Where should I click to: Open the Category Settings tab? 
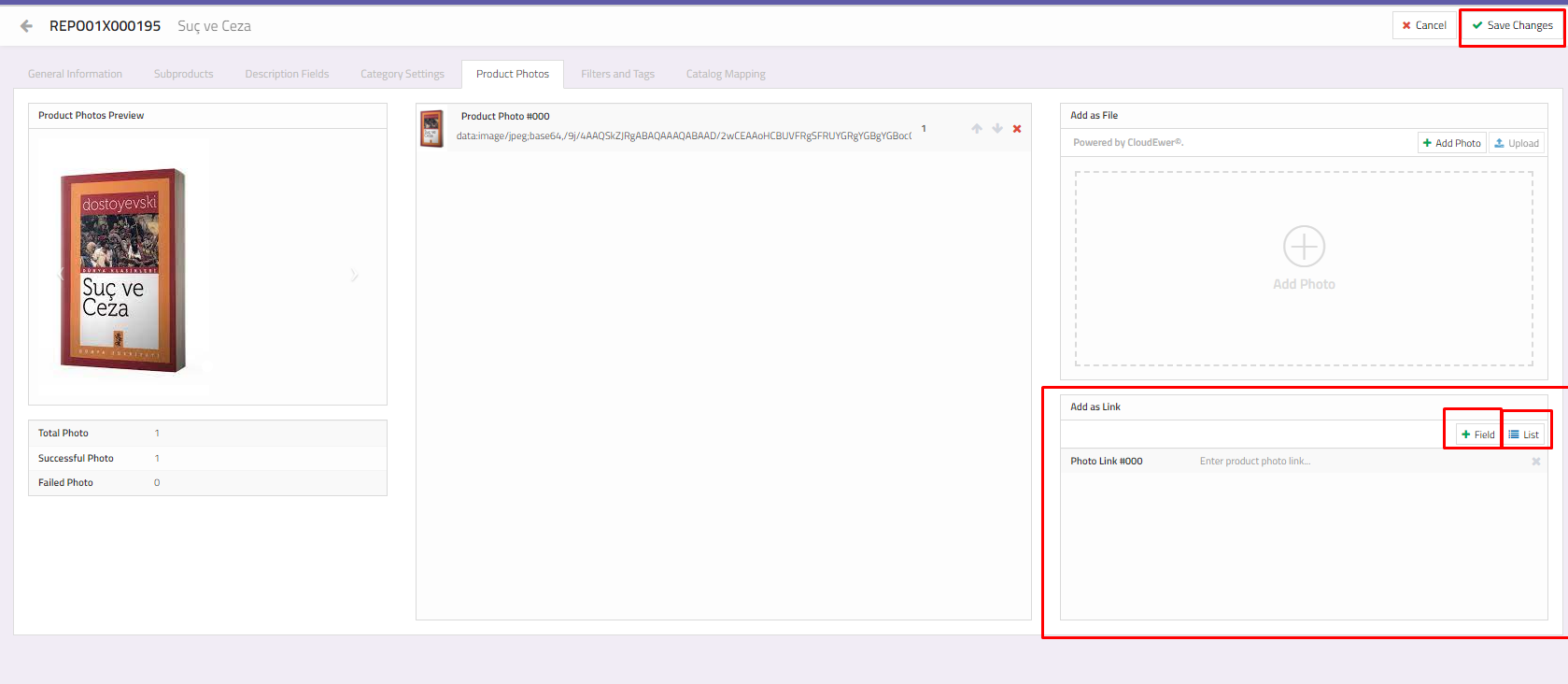(x=402, y=74)
